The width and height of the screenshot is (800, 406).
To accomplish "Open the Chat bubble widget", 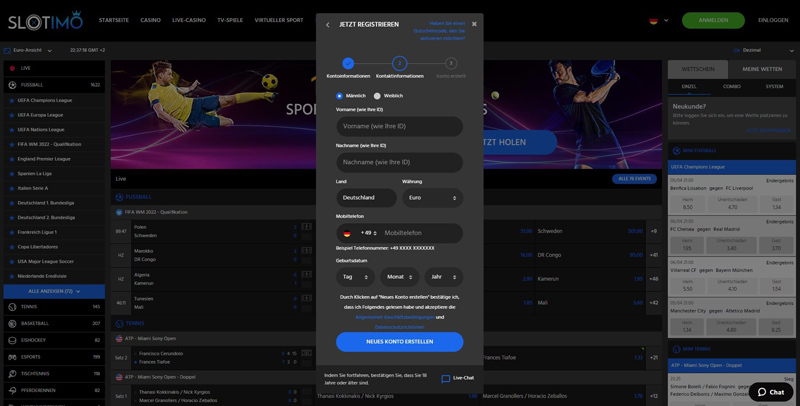I will pyautogui.click(x=770, y=392).
